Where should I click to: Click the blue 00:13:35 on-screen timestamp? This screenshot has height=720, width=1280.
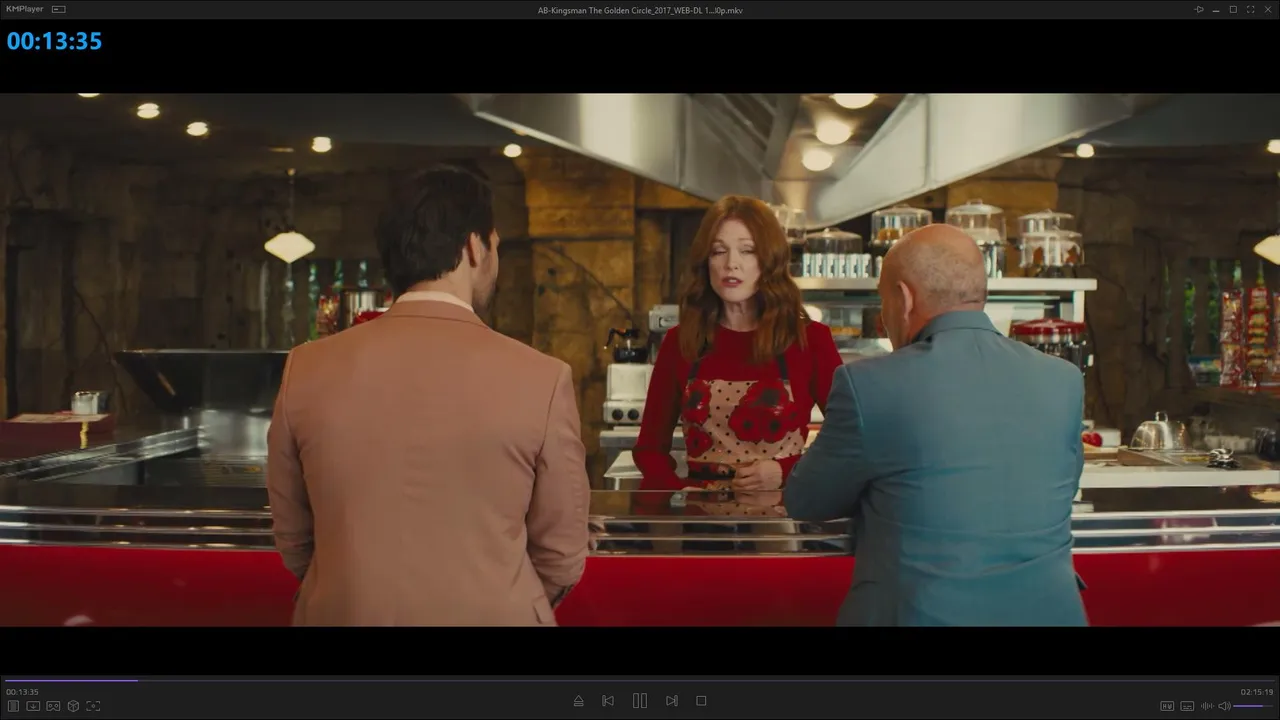pyautogui.click(x=55, y=41)
